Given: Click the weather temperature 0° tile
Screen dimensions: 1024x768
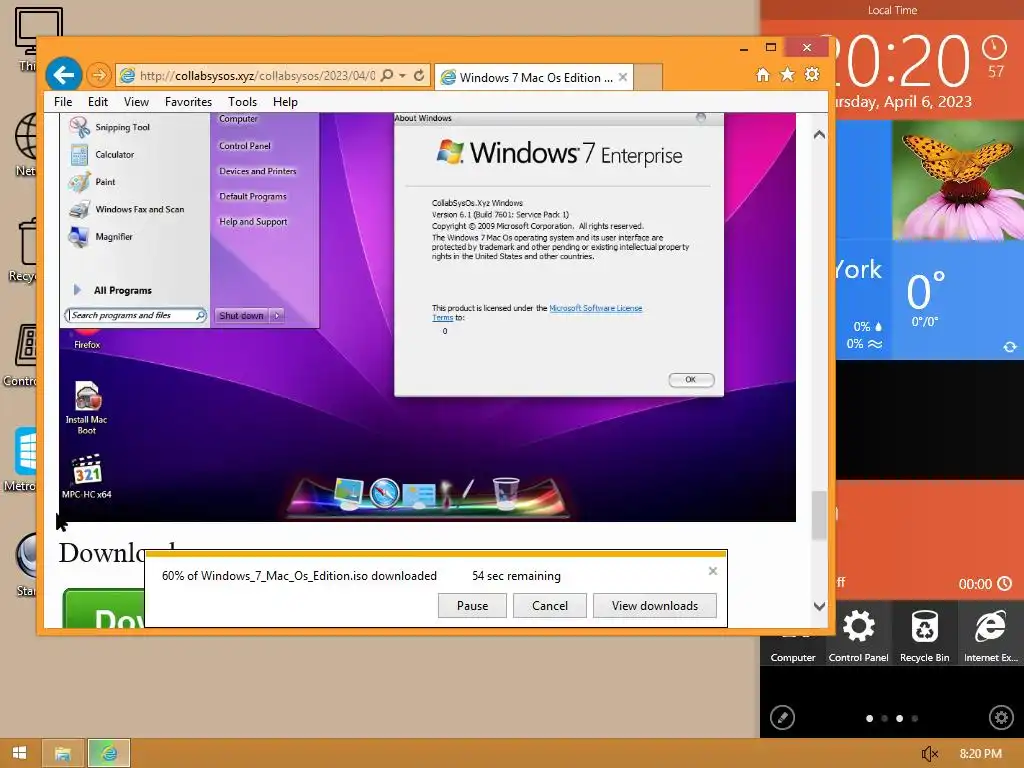Looking at the screenshot, I should tap(958, 301).
